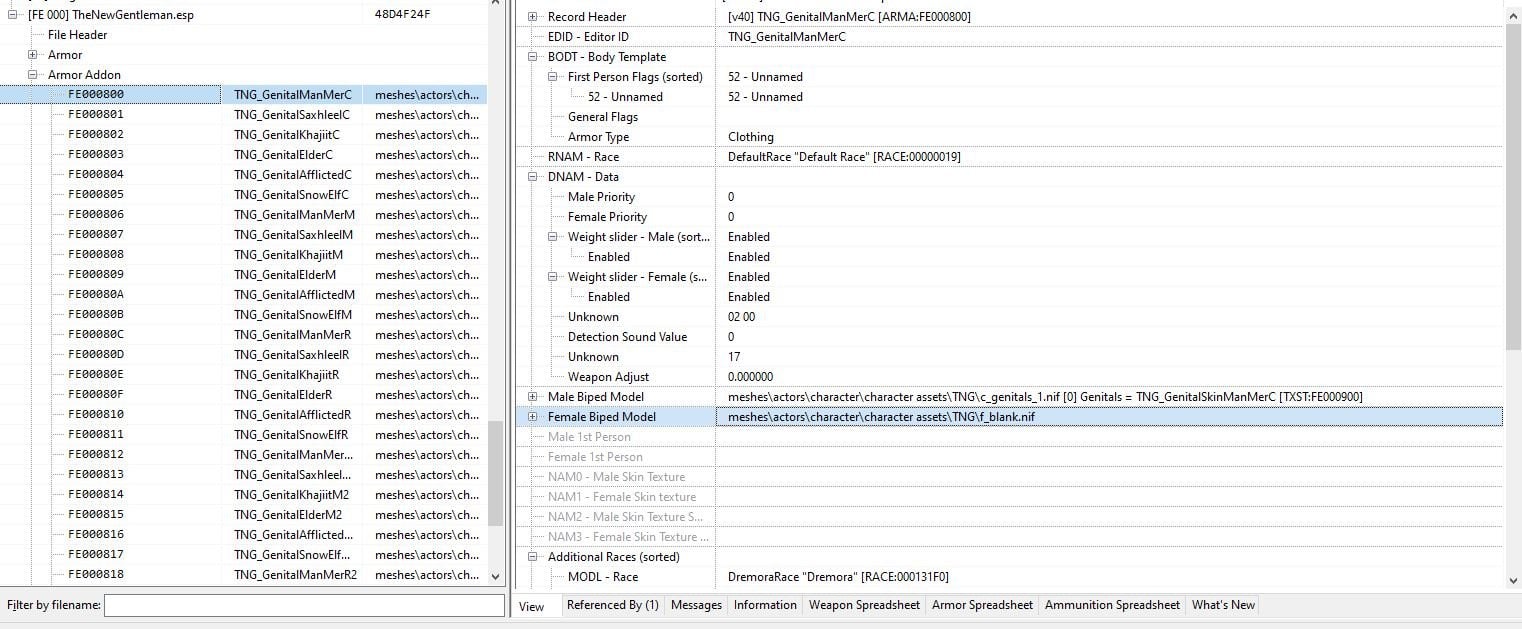Expand the Male Biped Model row
The width and height of the screenshot is (1522, 629).
pyautogui.click(x=532, y=397)
